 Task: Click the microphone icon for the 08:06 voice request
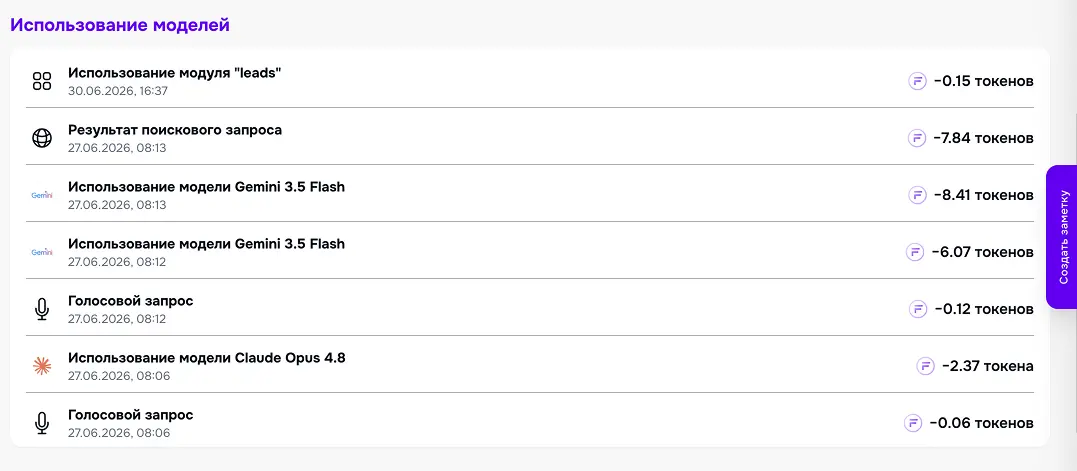pyautogui.click(x=42, y=423)
